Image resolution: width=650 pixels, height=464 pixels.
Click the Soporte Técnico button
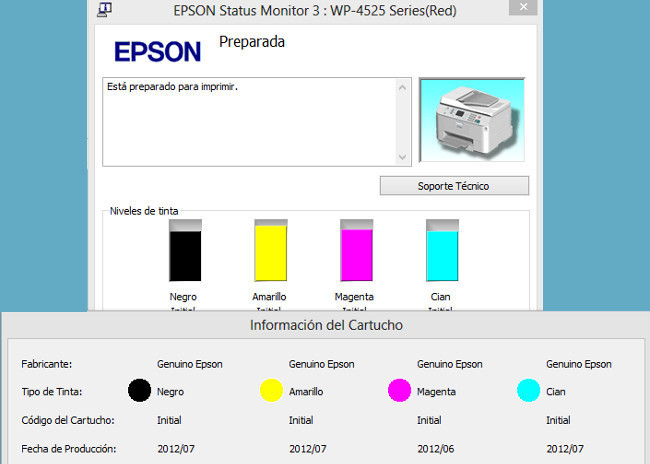pyautogui.click(x=454, y=186)
